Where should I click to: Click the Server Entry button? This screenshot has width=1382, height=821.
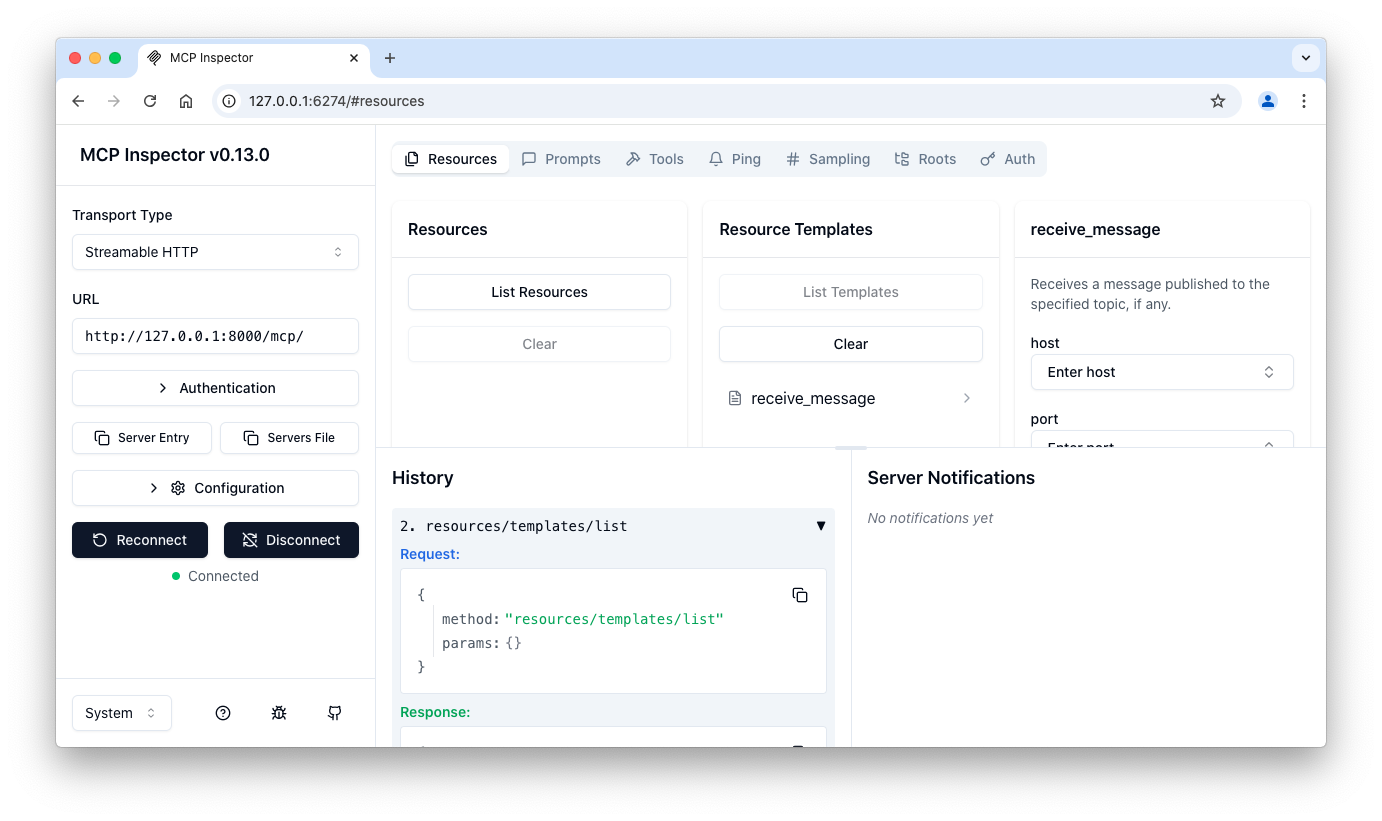click(x=142, y=438)
